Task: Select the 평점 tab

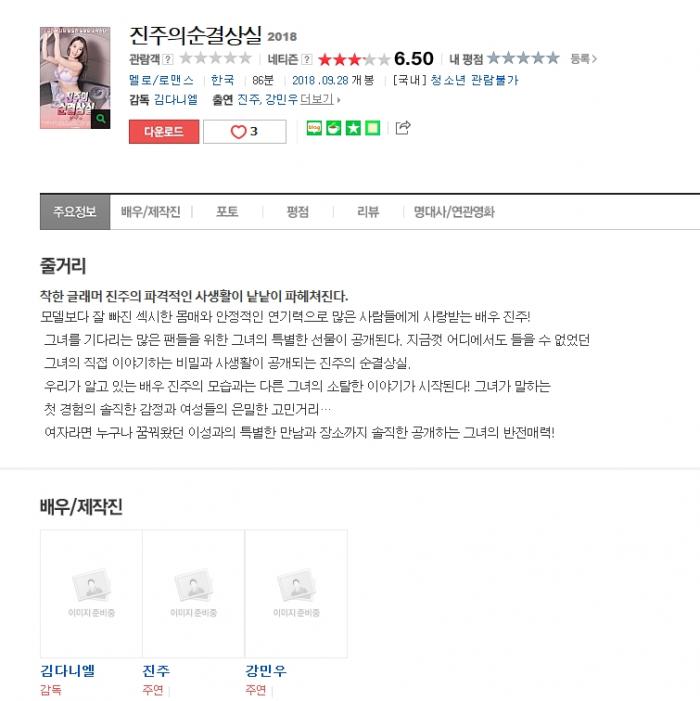Action: (298, 212)
